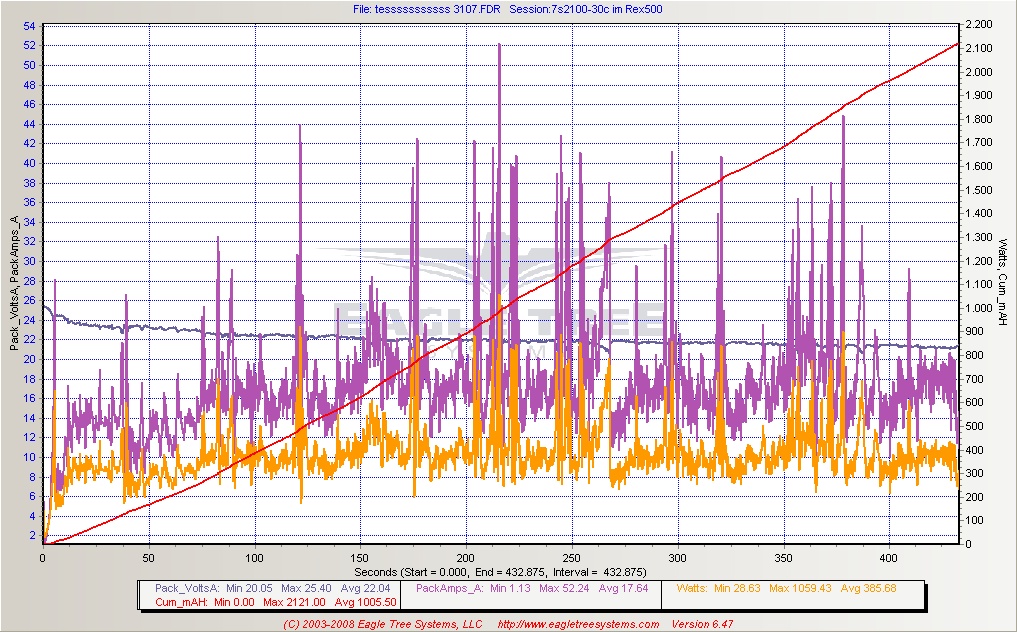
Task: Click the '900' tick on the Watts axis
Action: pyautogui.click(x=973, y=332)
